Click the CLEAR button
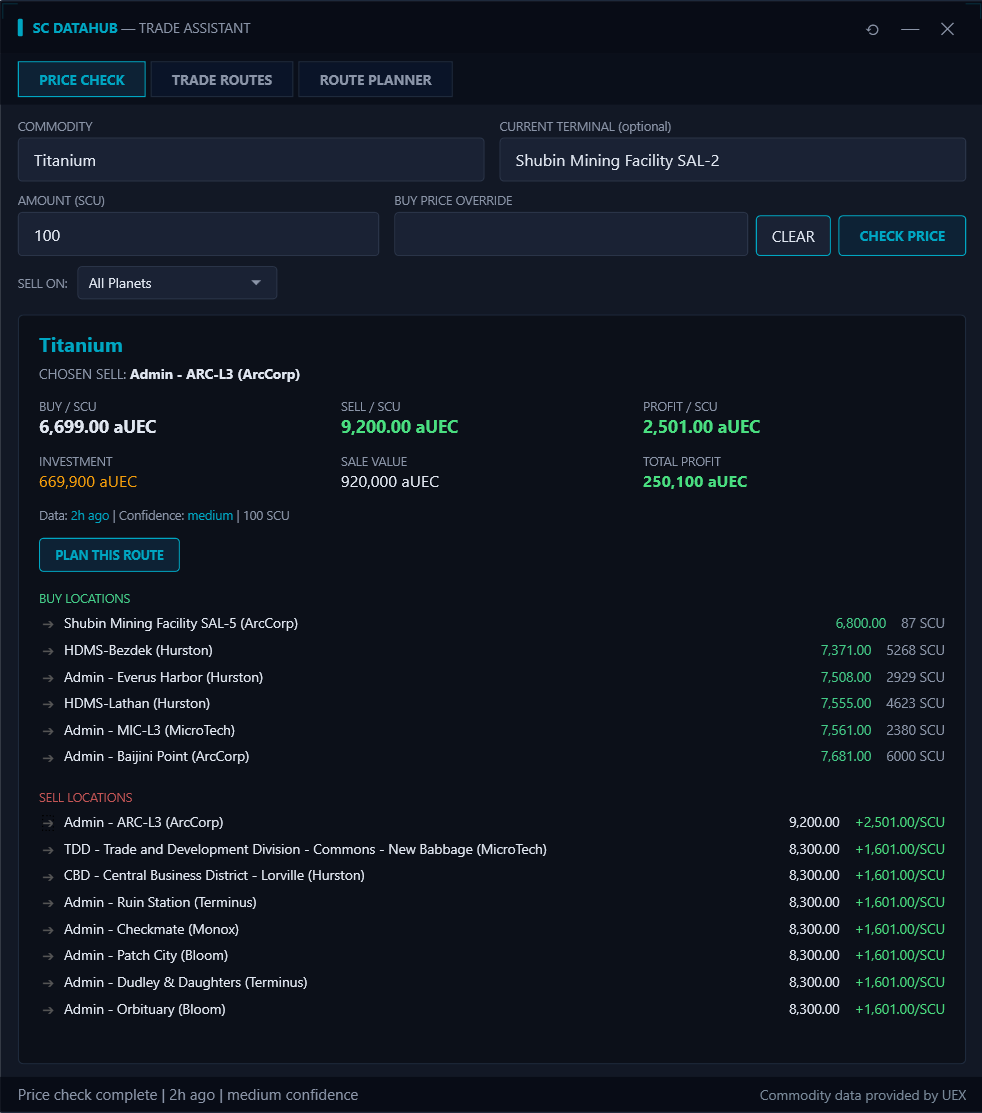 click(793, 236)
